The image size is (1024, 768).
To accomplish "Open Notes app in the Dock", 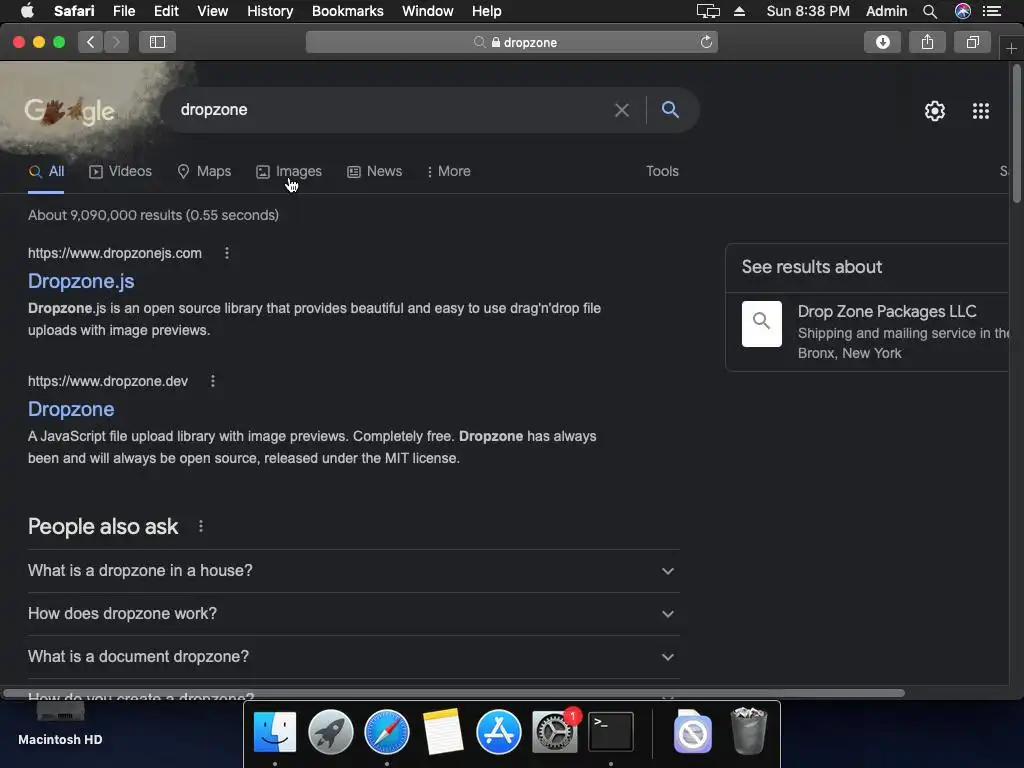I will (x=443, y=732).
